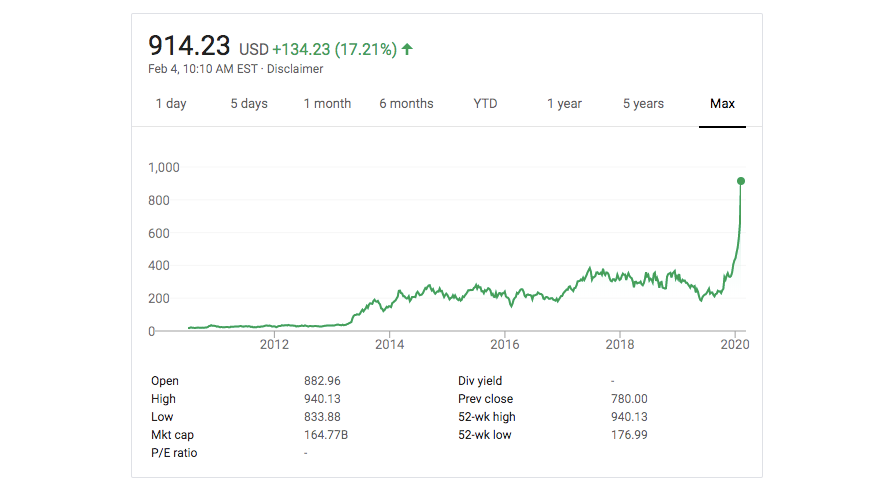
Task: Click the Open price value 882.96
Action: (x=323, y=381)
